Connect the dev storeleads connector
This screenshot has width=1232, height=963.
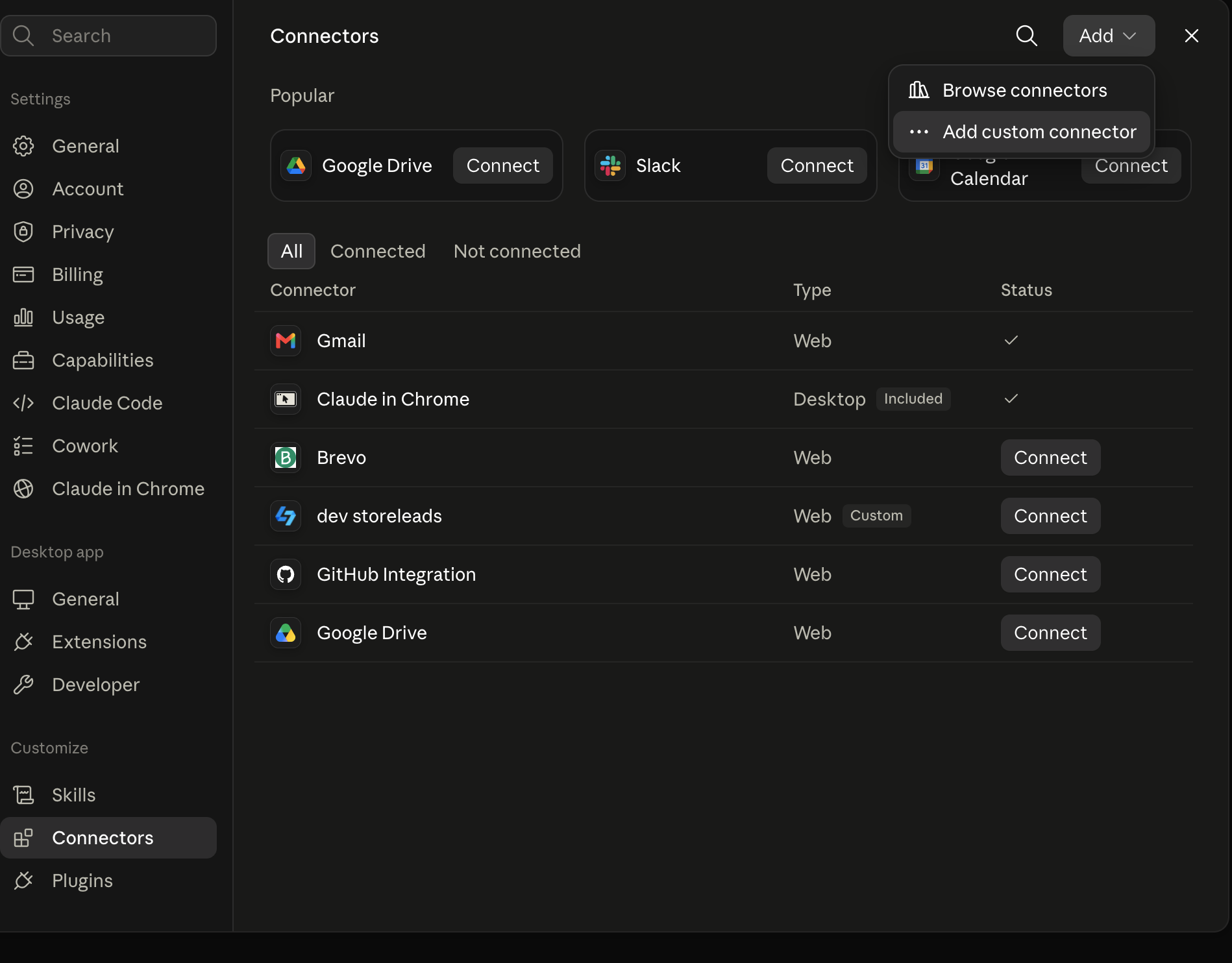[1050, 516]
